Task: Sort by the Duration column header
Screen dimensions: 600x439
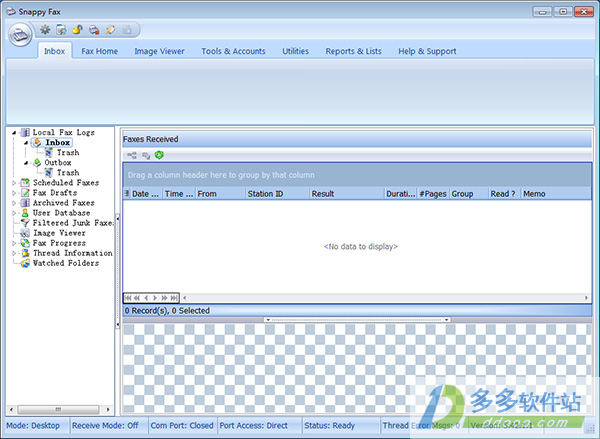Action: 401,194
